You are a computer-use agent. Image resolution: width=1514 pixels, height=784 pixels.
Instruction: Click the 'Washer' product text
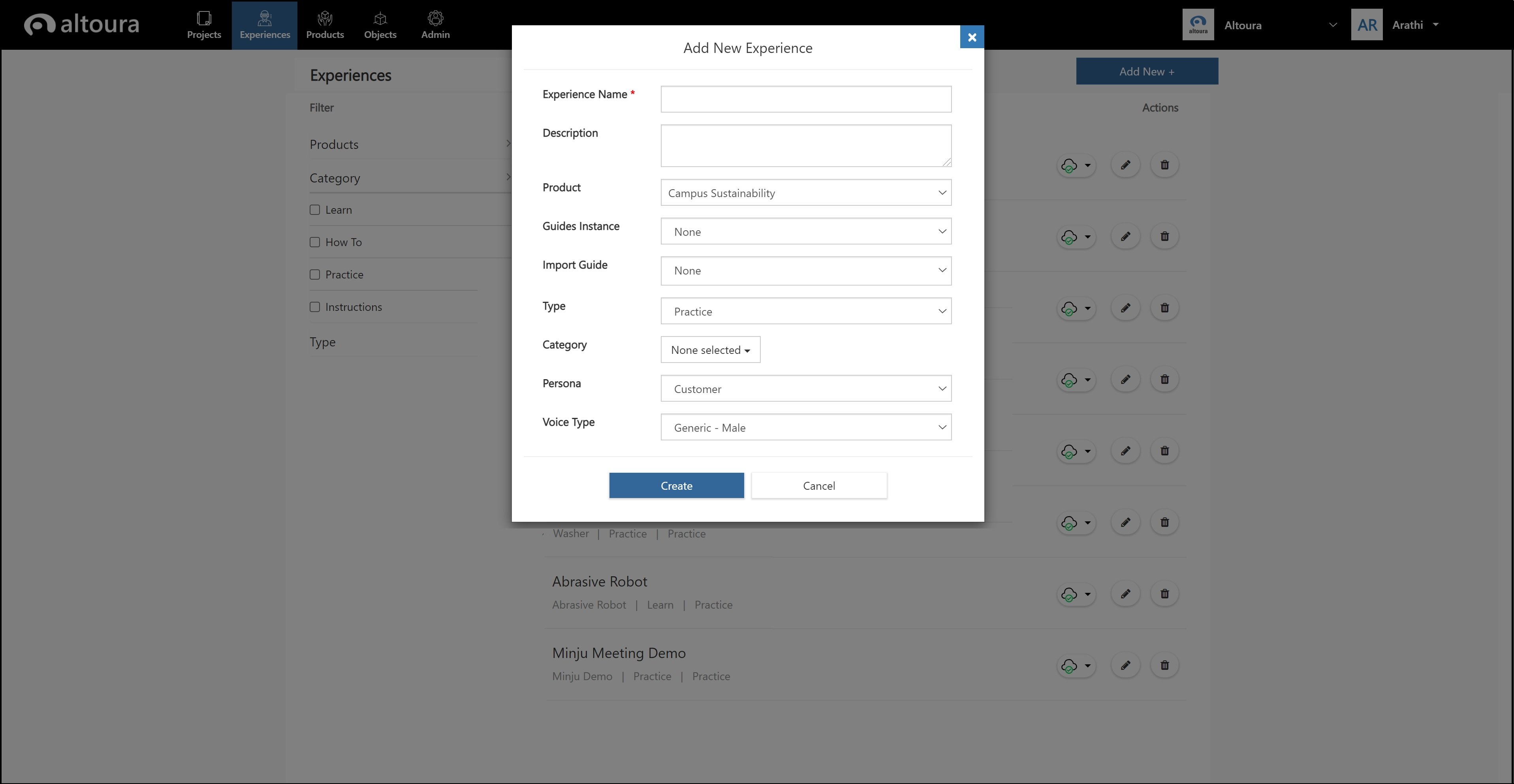click(x=571, y=534)
